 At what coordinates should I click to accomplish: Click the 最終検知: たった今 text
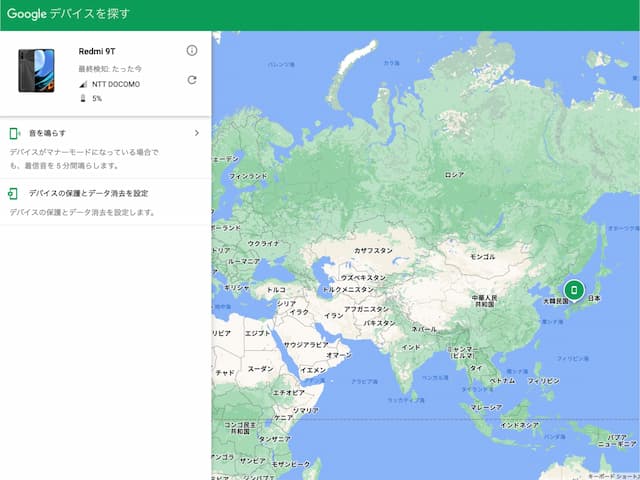click(x=110, y=69)
